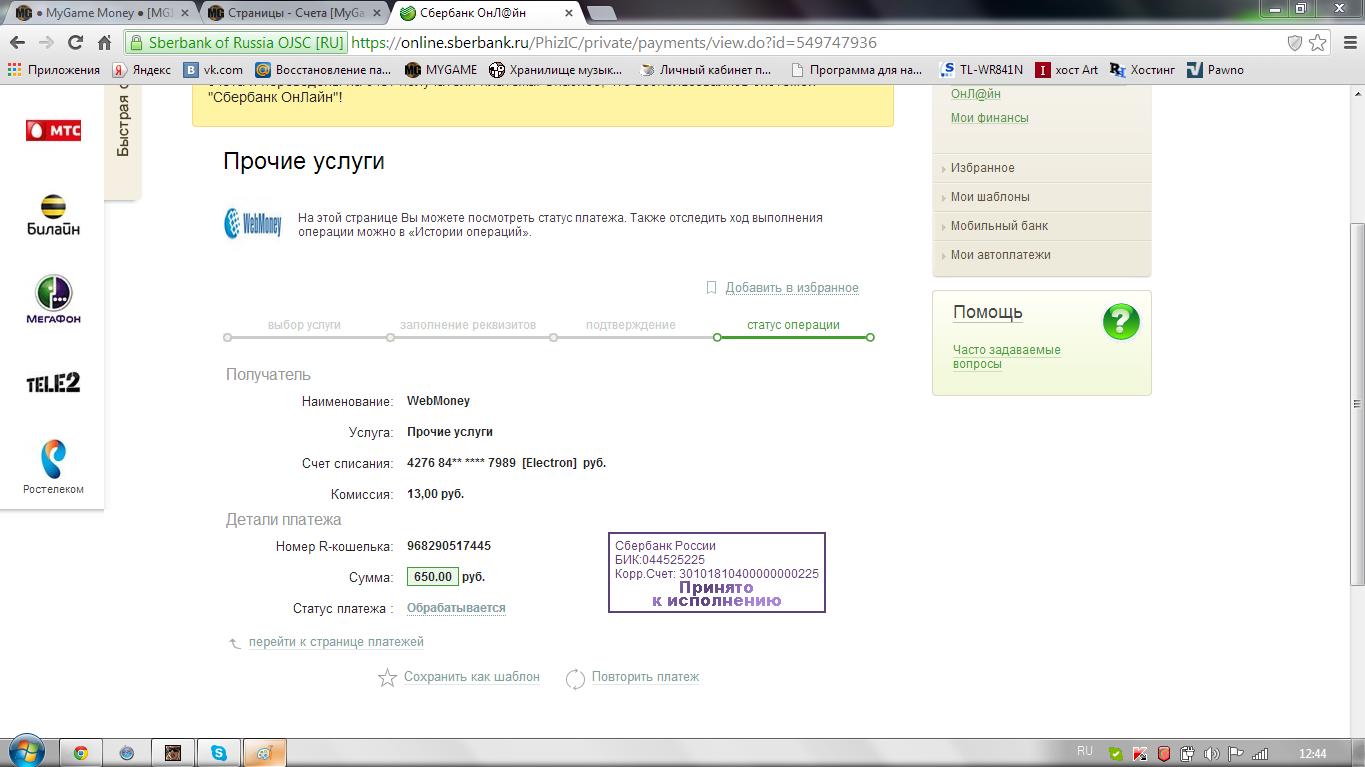Click 'перейти к странице платежей' link

(336, 642)
